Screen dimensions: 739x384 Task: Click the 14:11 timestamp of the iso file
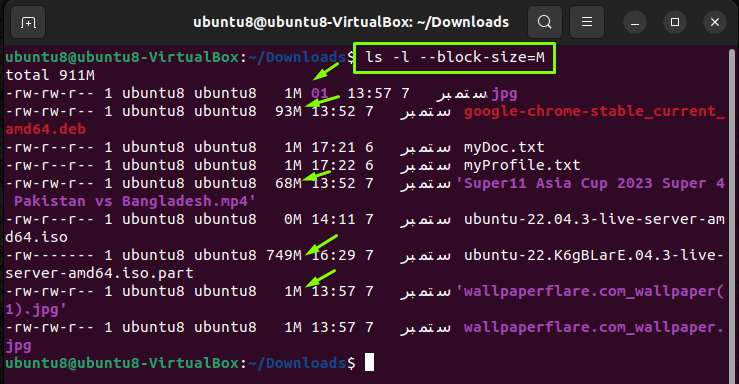[x=333, y=220]
